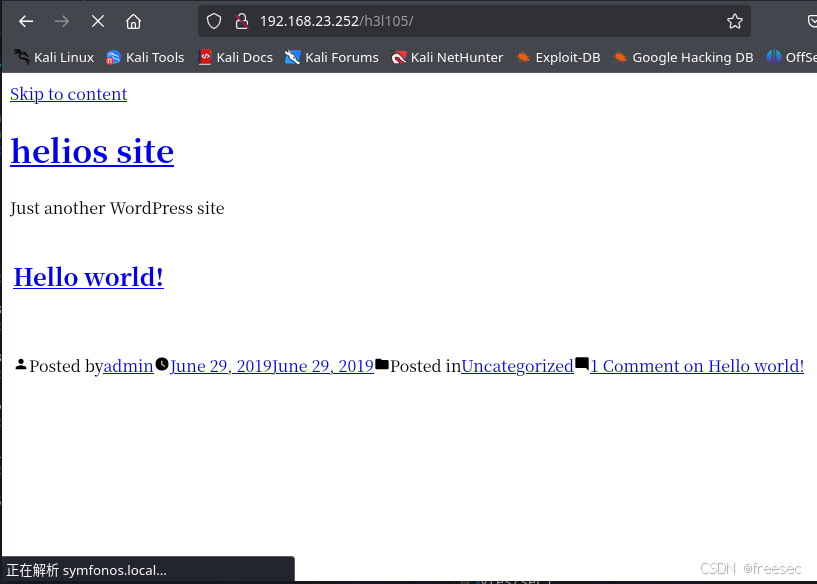
Task: Click the Pocket icon at toolbar edge
Action: (812, 21)
